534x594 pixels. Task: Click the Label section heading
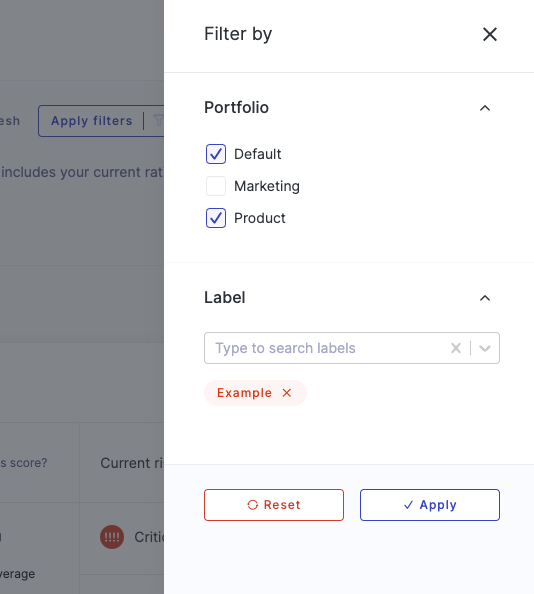pos(225,297)
